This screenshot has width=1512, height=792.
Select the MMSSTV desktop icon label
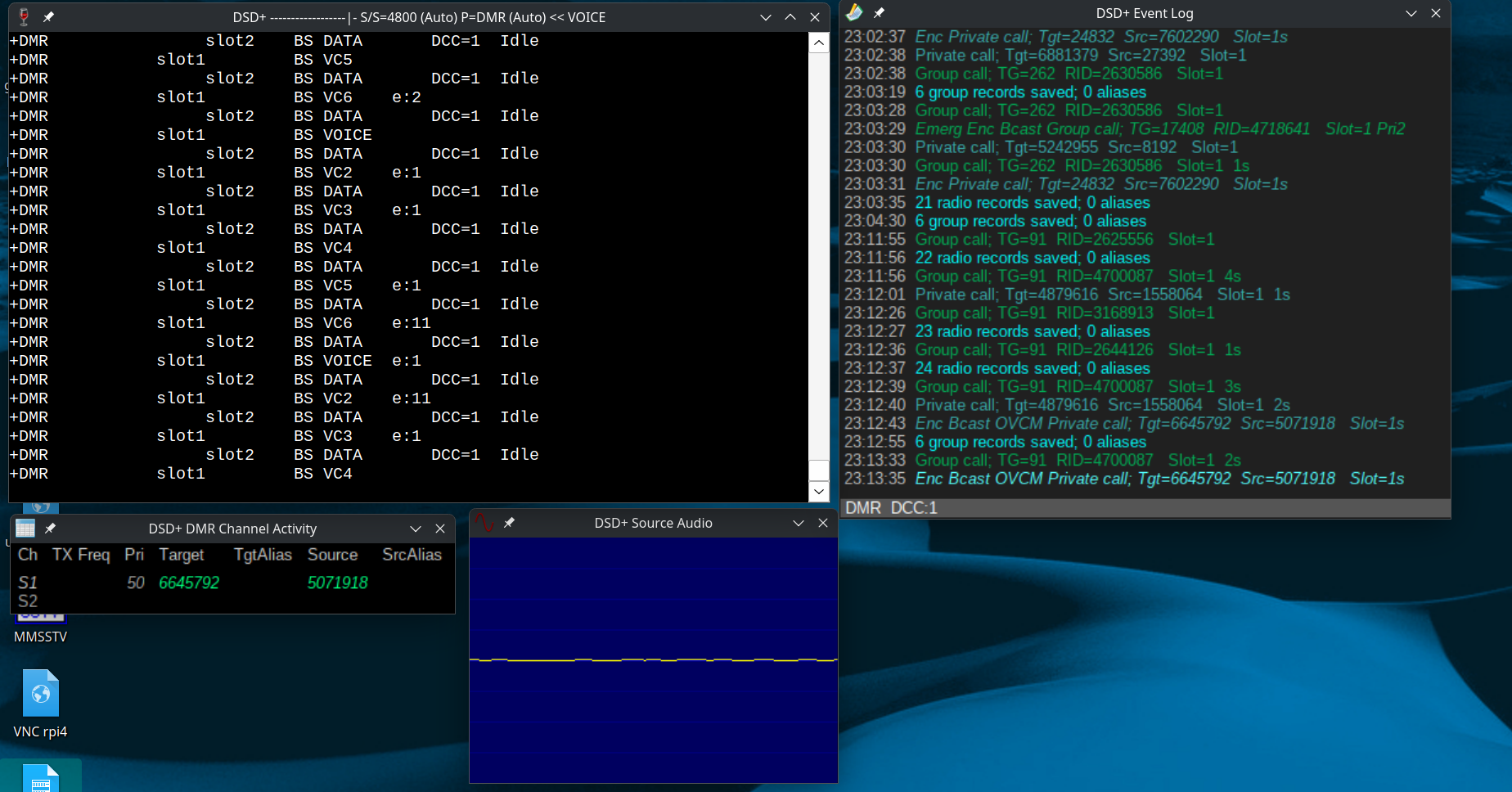[40, 637]
